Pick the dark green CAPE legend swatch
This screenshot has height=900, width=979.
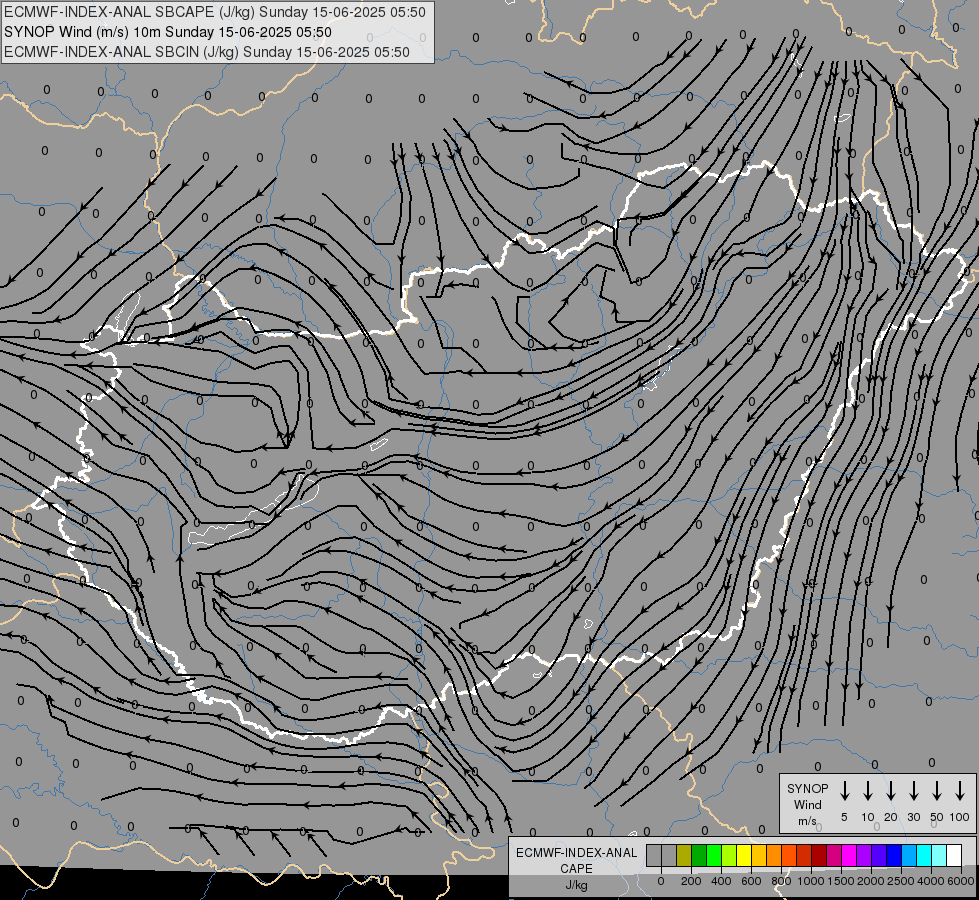pyautogui.click(x=699, y=855)
